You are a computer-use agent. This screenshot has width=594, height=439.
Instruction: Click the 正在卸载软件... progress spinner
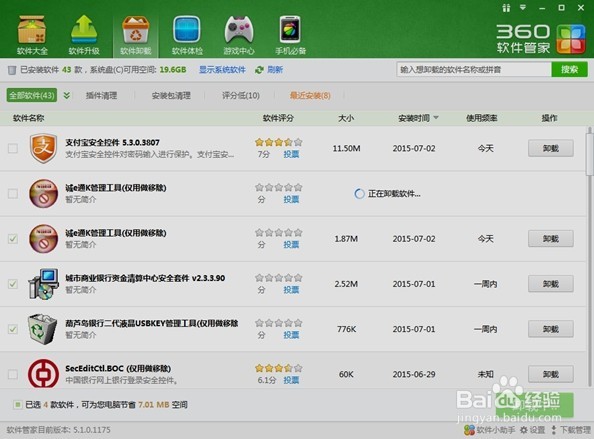pyautogui.click(x=359, y=194)
